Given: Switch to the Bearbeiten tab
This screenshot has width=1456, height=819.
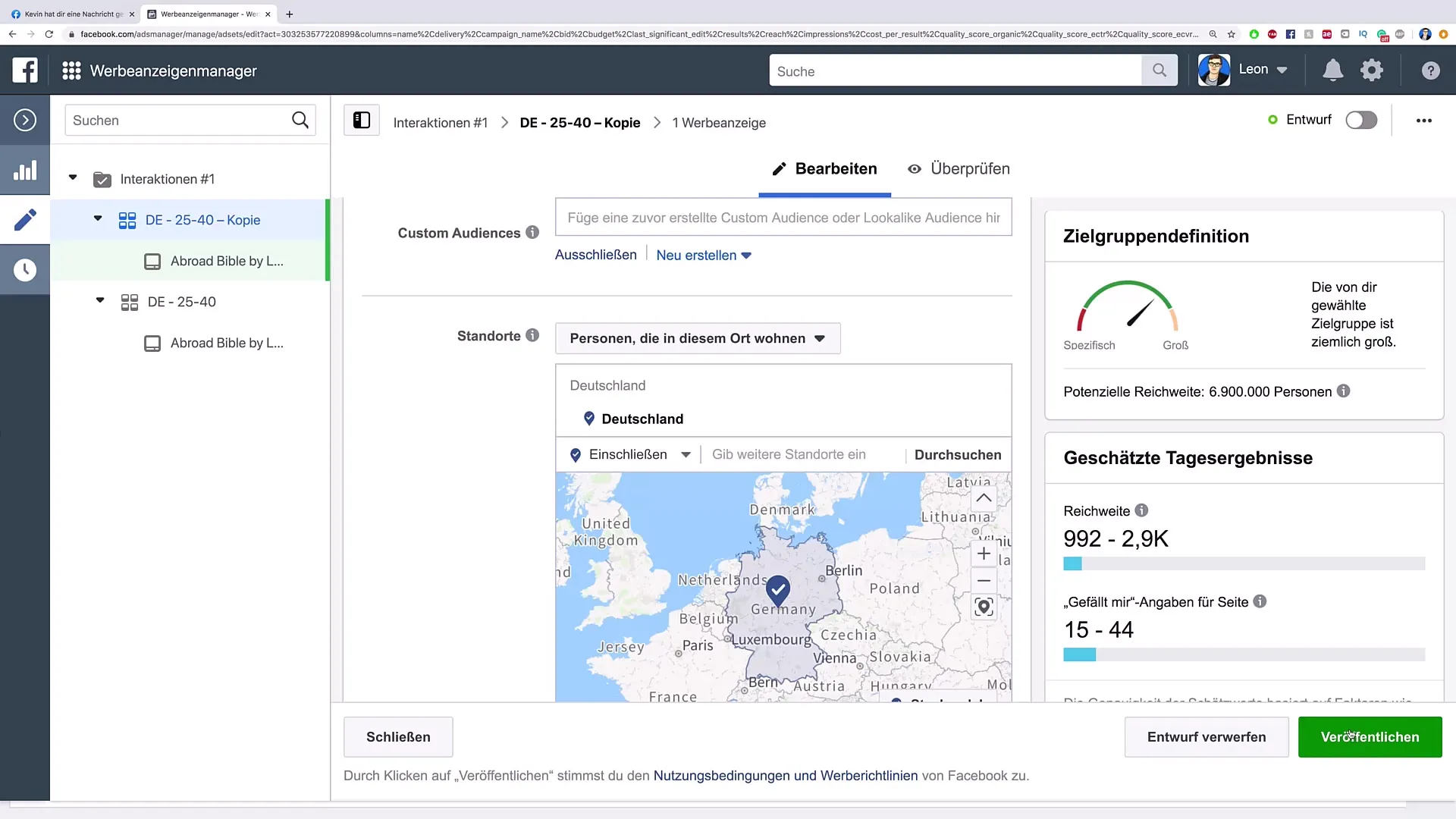Looking at the screenshot, I should tap(824, 168).
